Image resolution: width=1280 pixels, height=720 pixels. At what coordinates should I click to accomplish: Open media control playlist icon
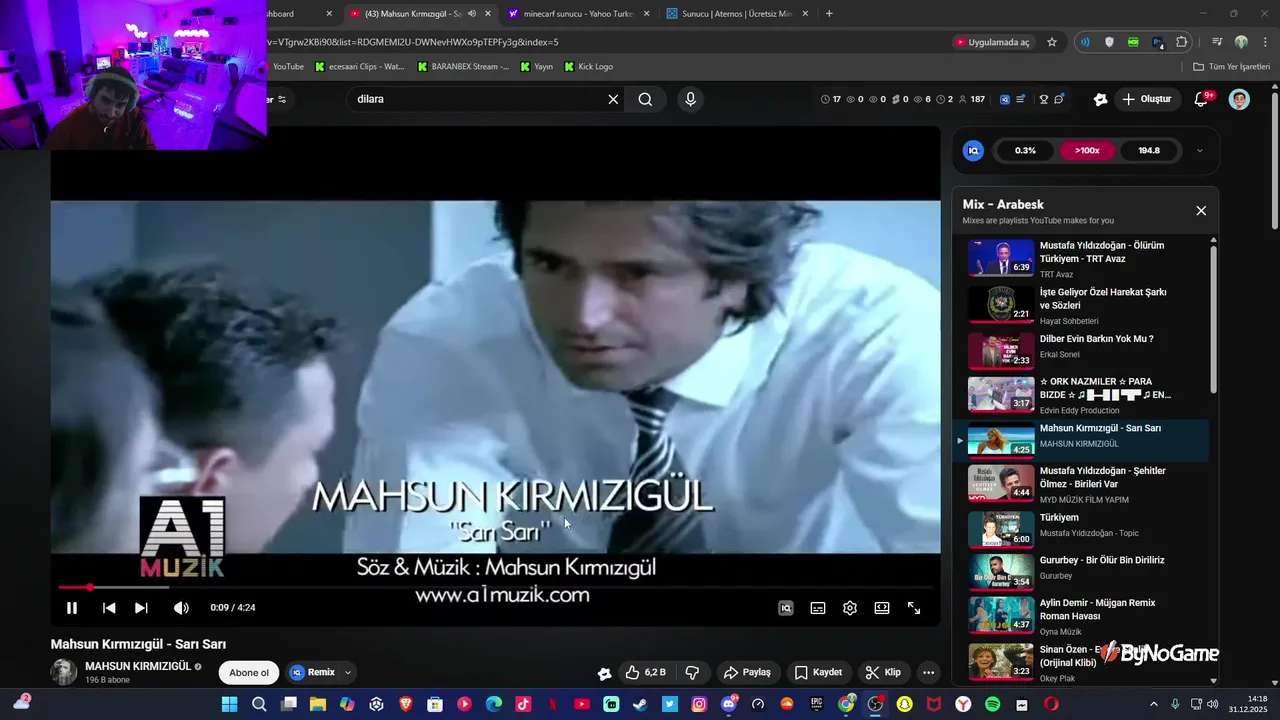tap(1217, 42)
